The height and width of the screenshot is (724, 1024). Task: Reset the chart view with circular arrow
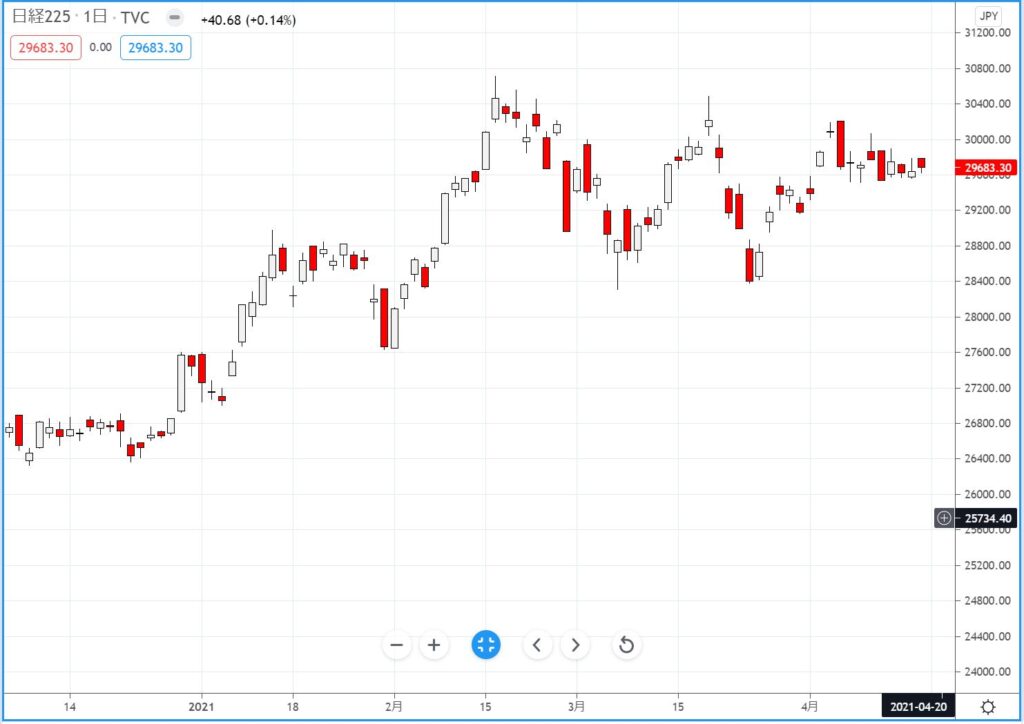click(x=627, y=645)
